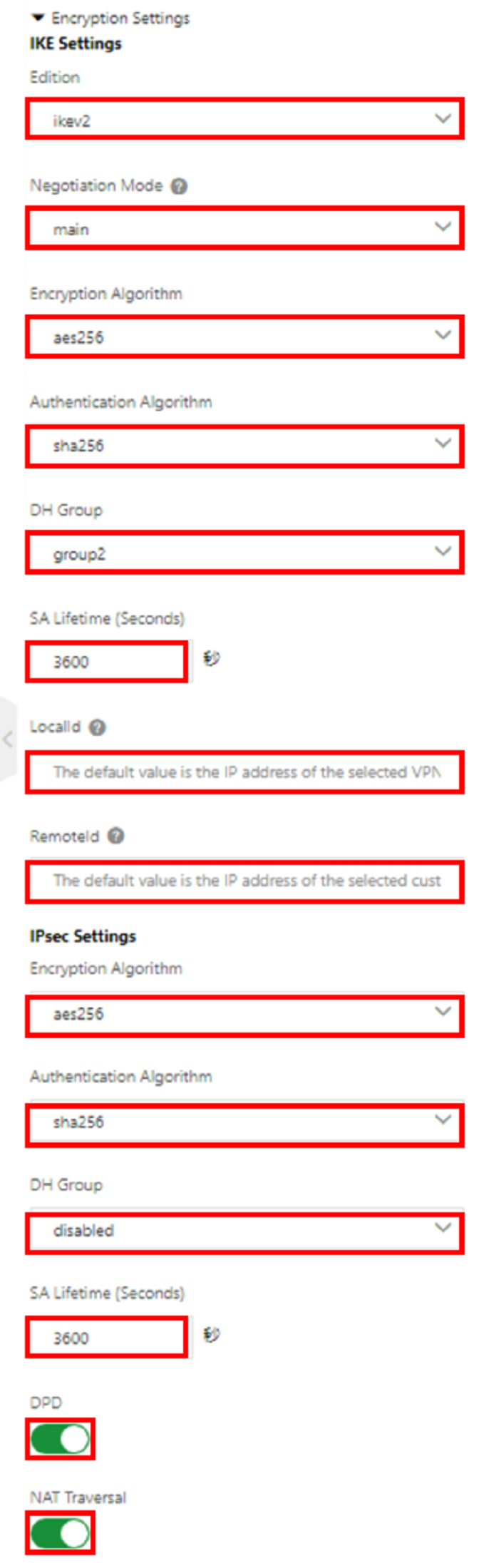Open the IKE Edition dropdown showing ikev2

(x=244, y=120)
